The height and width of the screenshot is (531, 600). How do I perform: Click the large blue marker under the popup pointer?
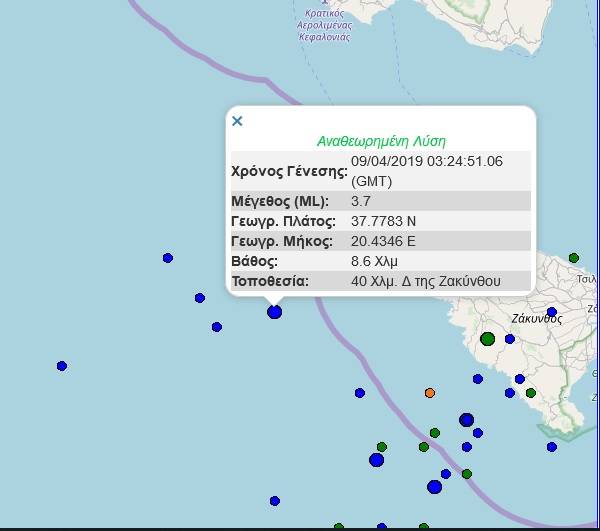(x=274, y=312)
